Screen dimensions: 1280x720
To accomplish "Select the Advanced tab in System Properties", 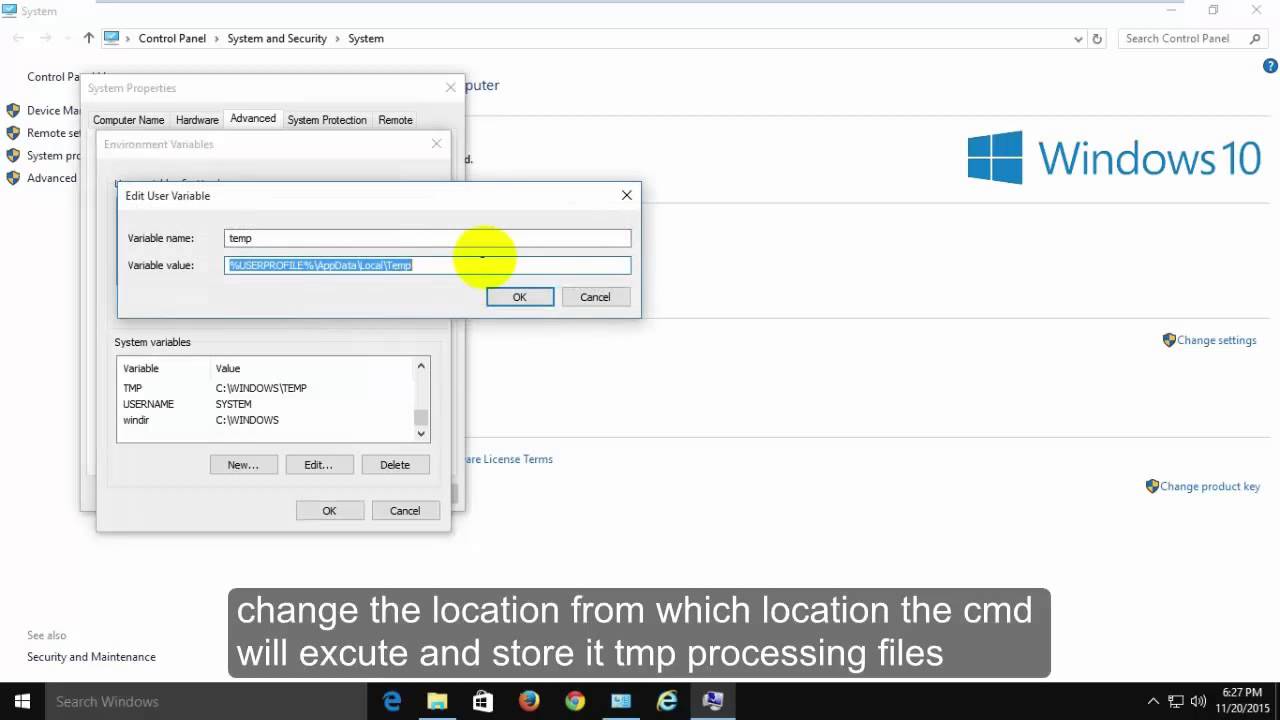I will pos(253,118).
